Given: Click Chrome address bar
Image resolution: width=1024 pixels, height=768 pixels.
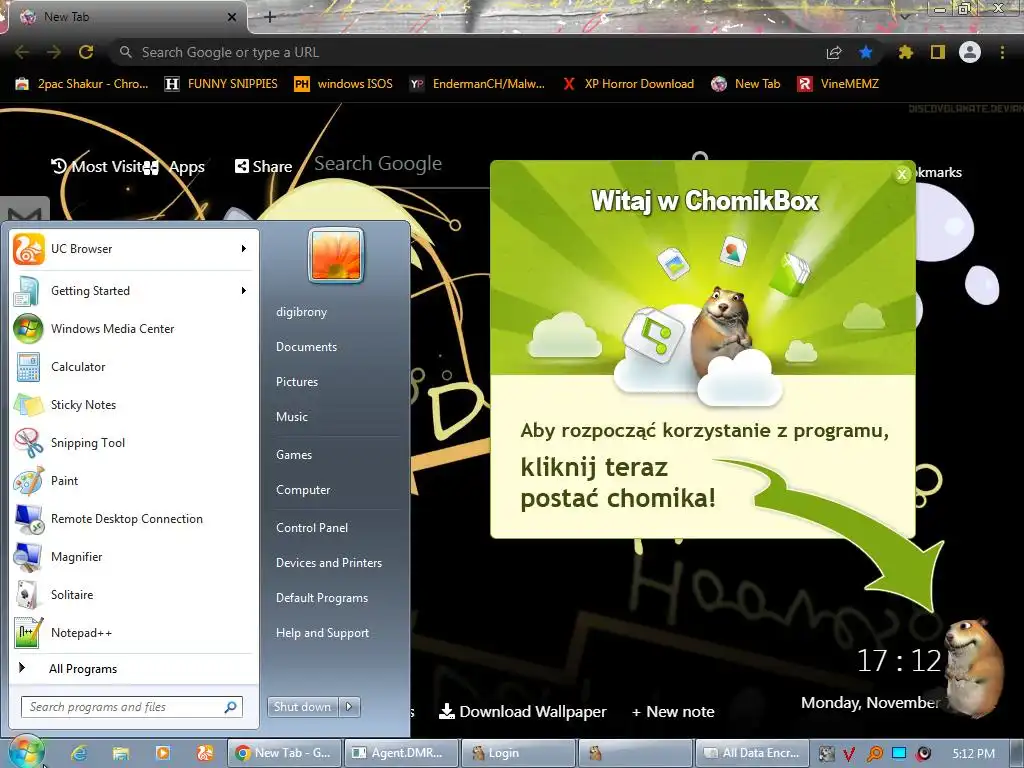Looking at the screenshot, I should pyautogui.click(x=470, y=52).
